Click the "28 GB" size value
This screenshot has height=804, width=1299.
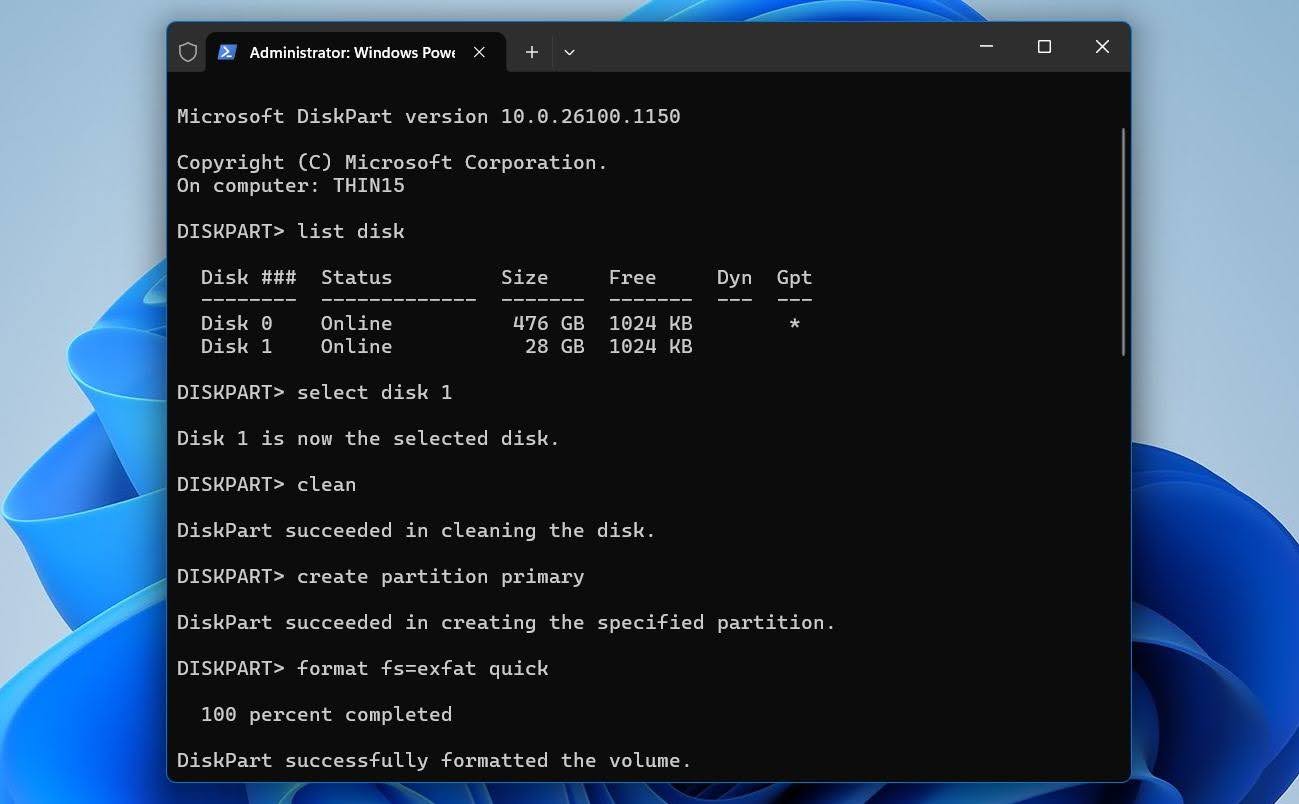(x=555, y=346)
